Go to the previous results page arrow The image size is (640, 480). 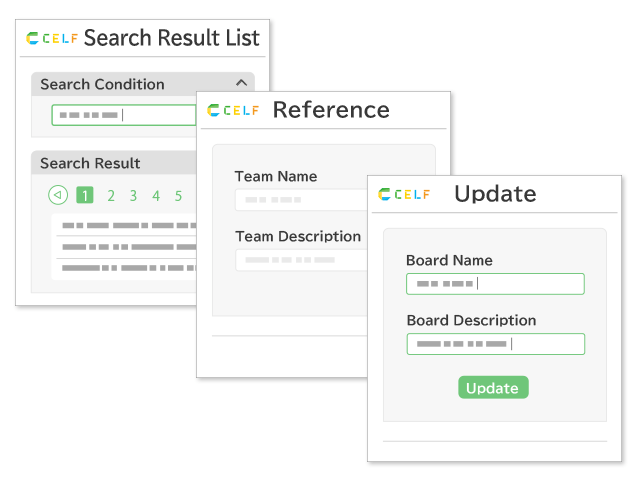point(58,196)
